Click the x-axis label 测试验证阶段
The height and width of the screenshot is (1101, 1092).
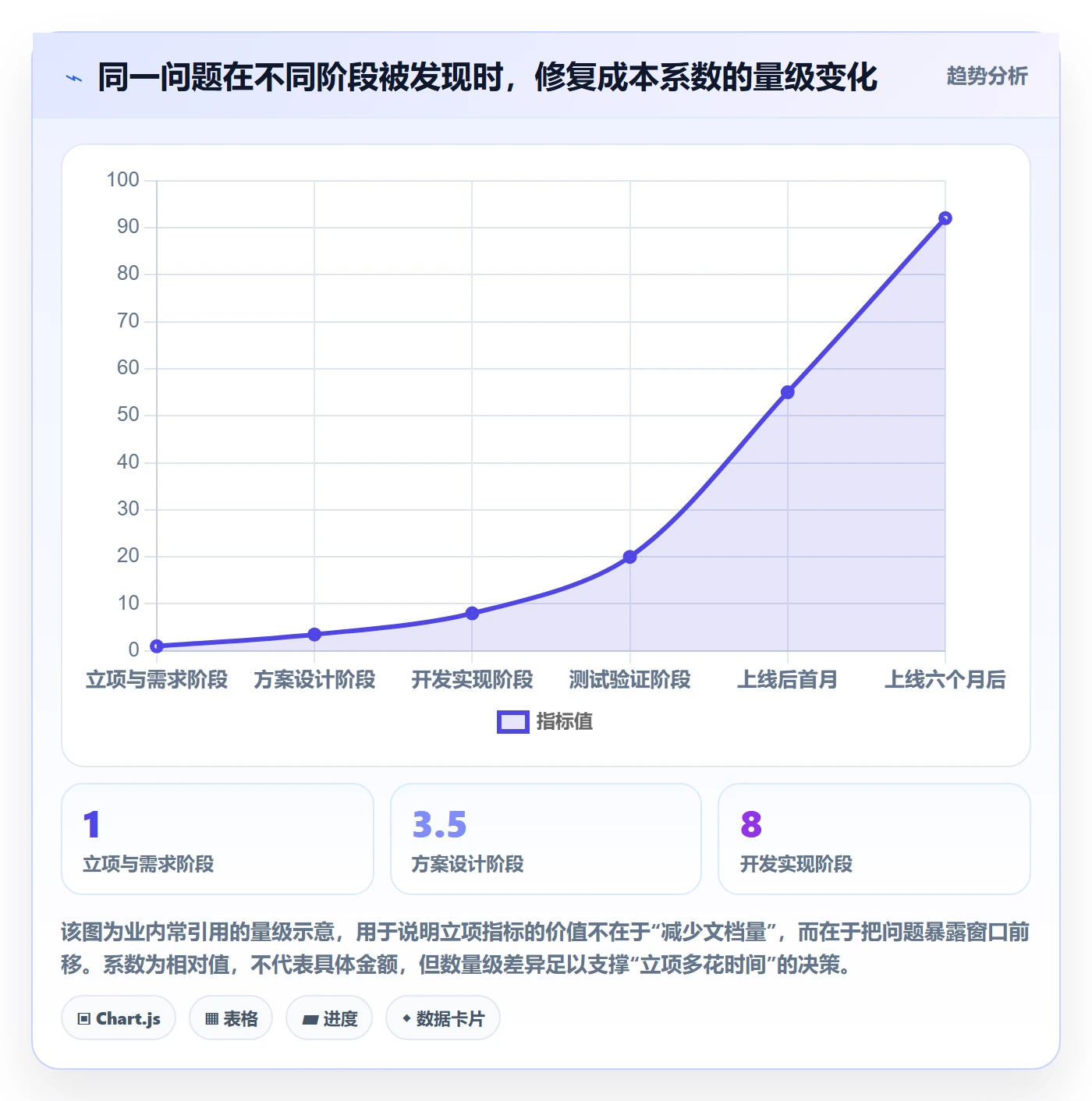click(x=630, y=680)
